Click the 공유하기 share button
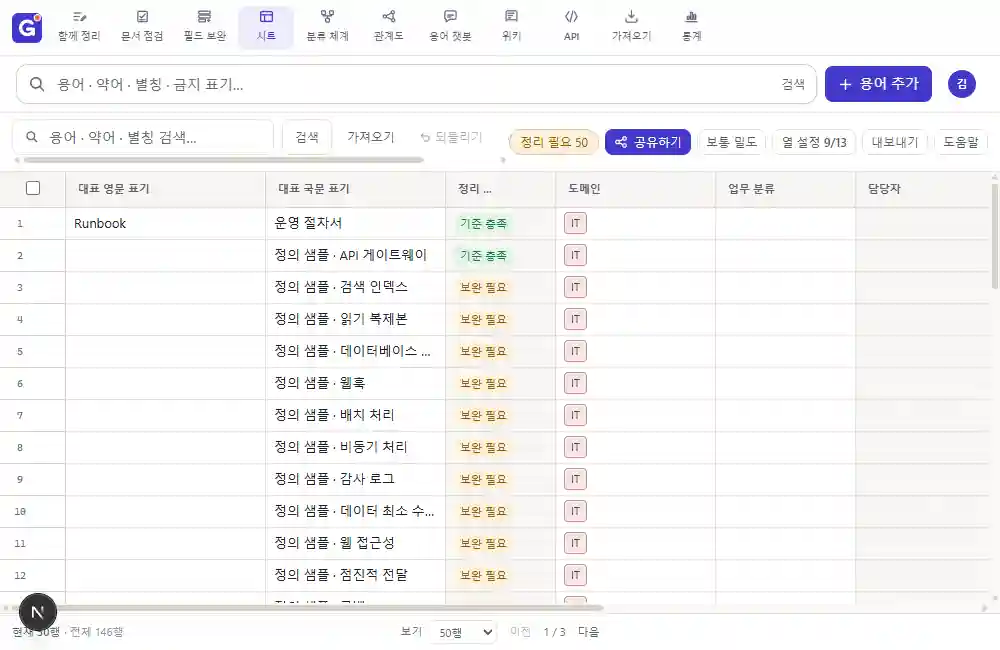The width and height of the screenshot is (1000, 650). tap(648, 142)
